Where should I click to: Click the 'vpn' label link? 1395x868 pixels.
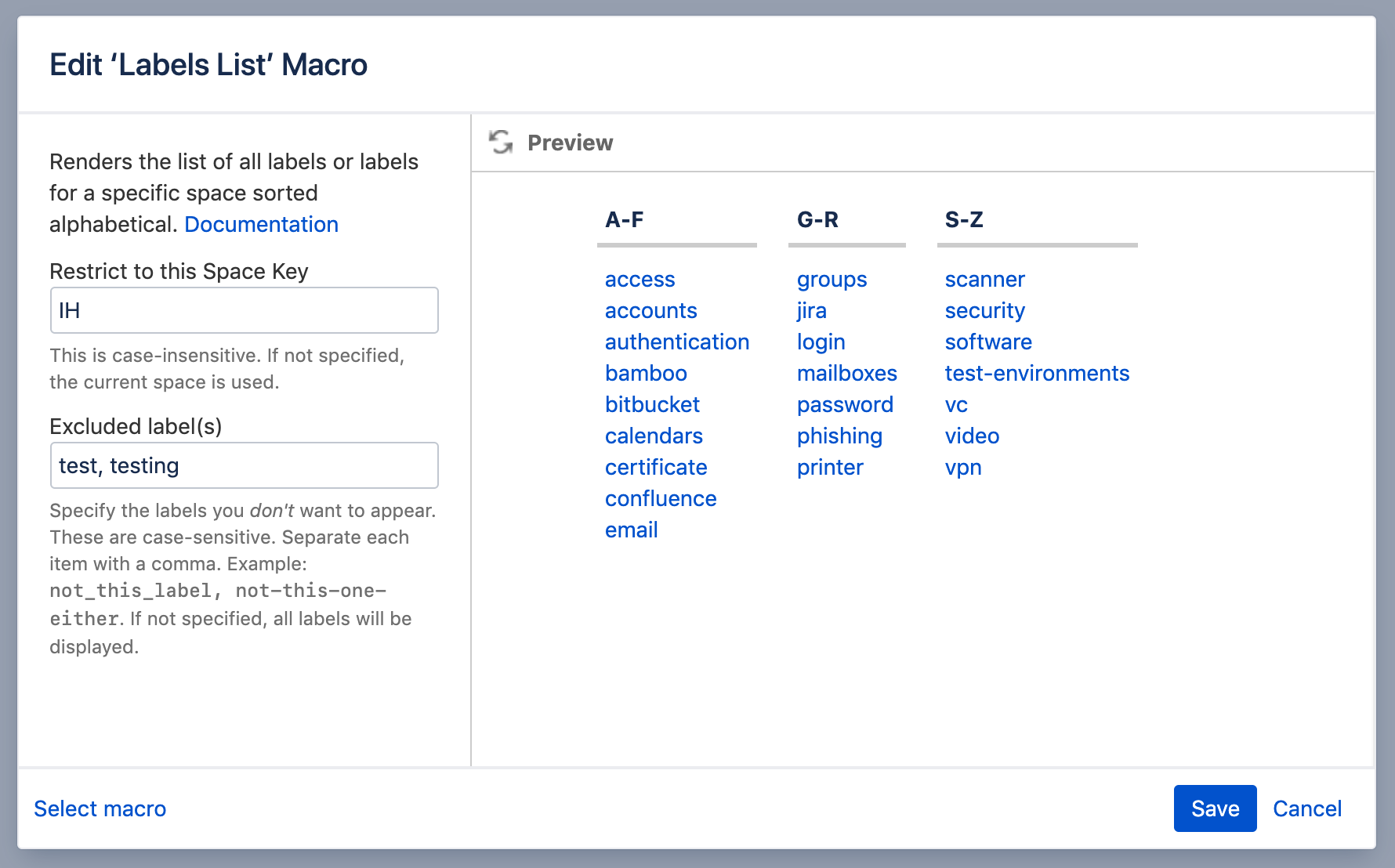pyautogui.click(x=963, y=468)
